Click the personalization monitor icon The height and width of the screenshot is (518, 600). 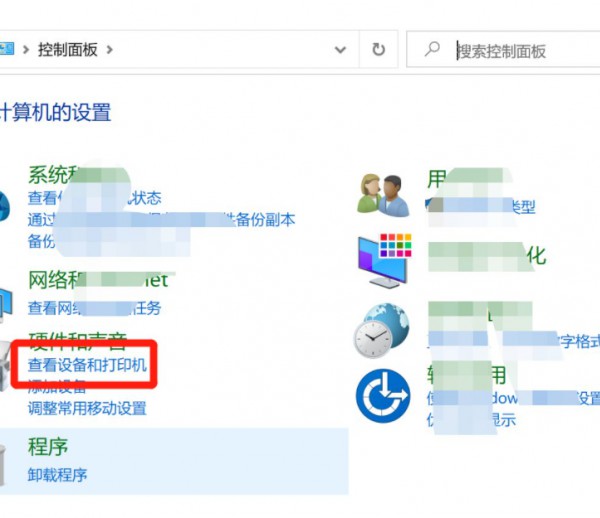click(384, 260)
